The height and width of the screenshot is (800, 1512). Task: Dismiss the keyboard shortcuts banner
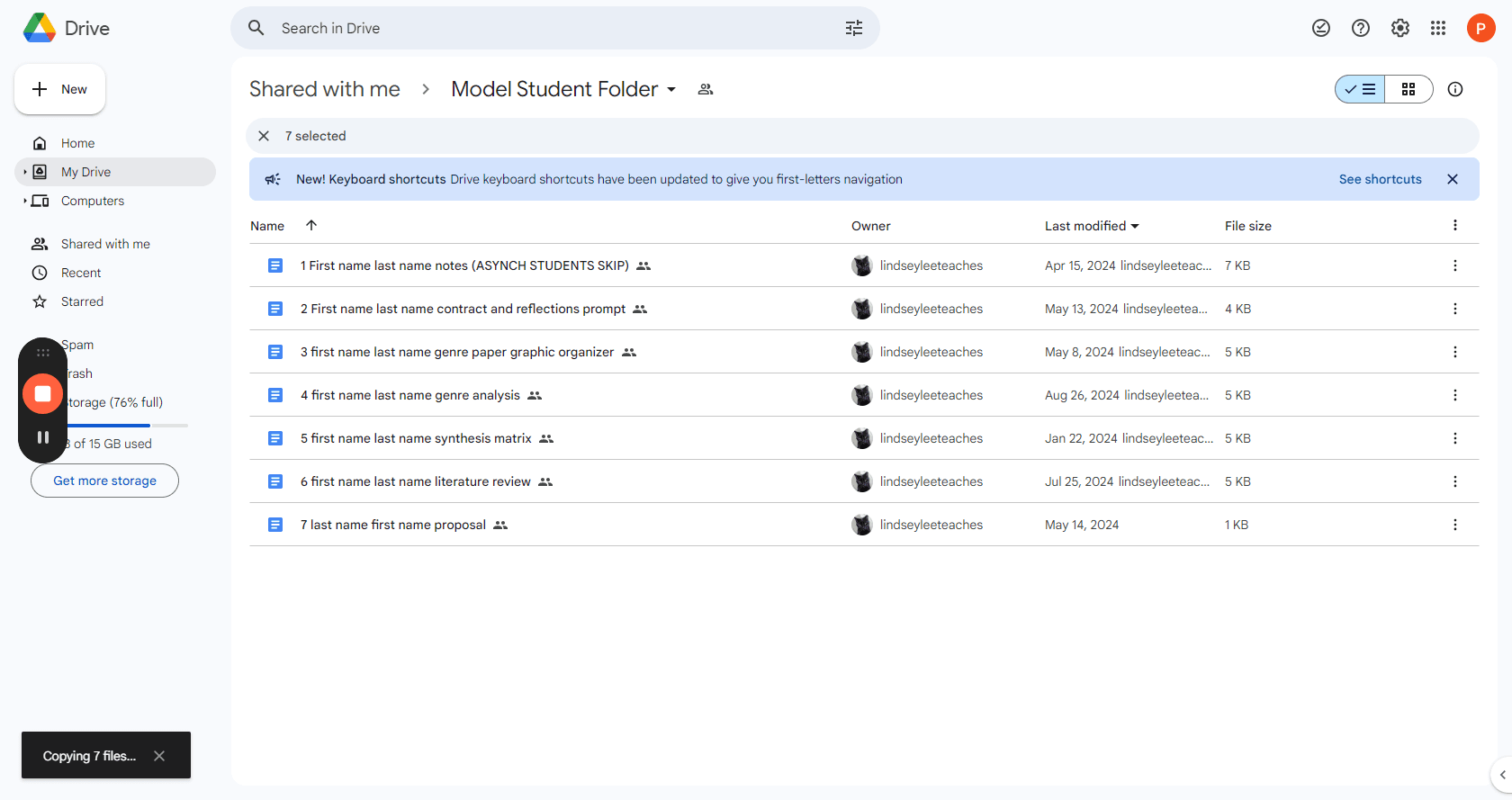(x=1453, y=179)
